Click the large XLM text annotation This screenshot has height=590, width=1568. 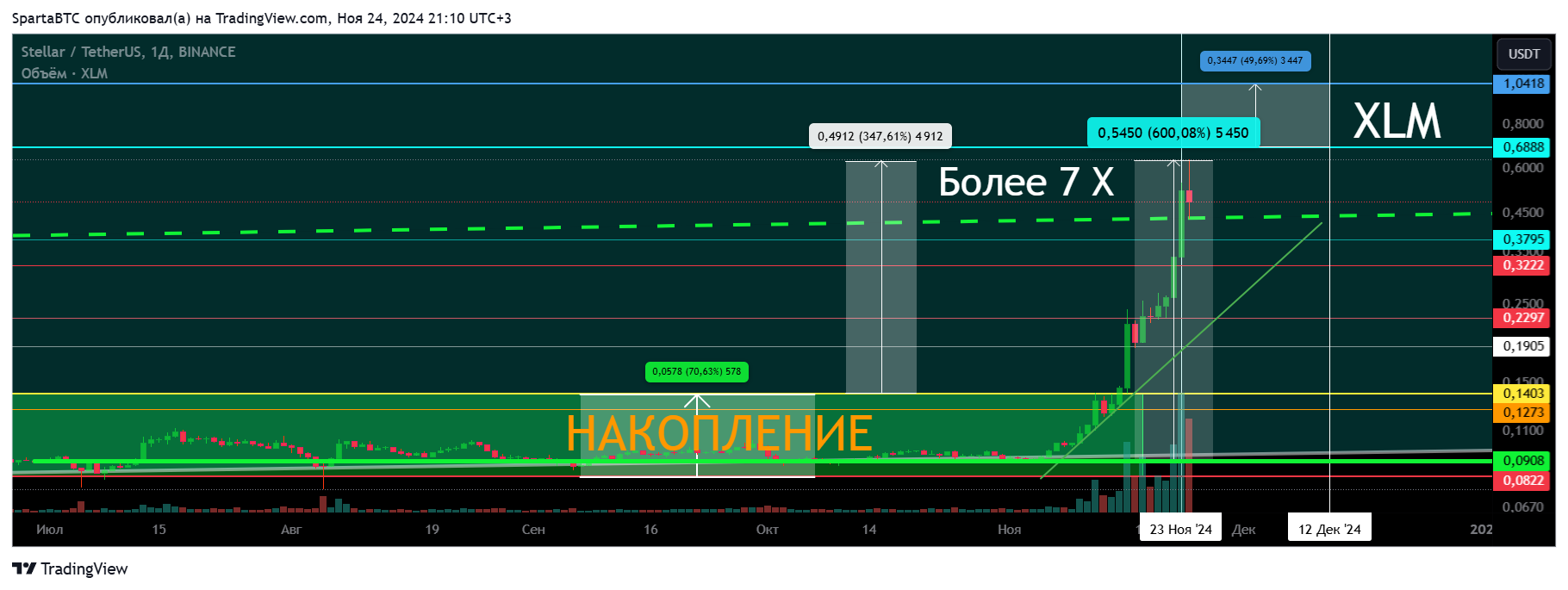tap(1397, 121)
